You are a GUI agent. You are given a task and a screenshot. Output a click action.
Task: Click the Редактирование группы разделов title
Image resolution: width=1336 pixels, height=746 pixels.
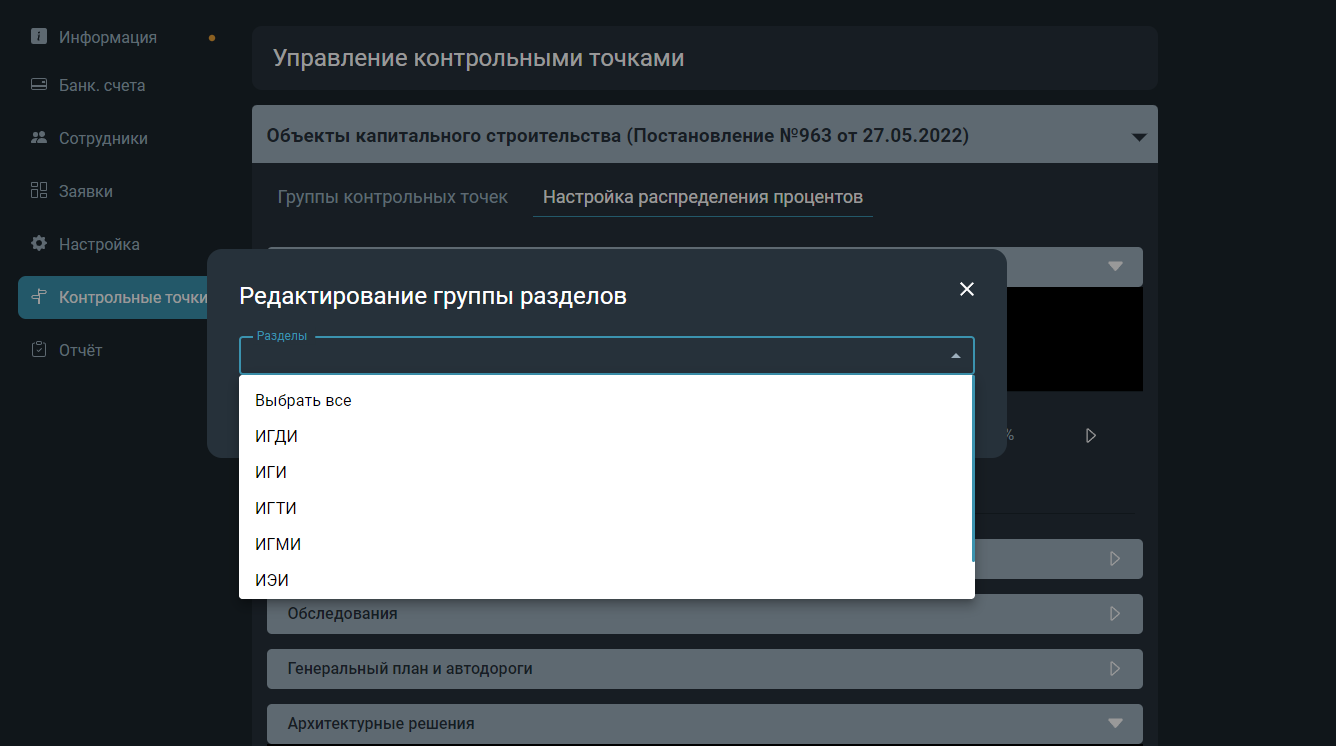(x=433, y=296)
